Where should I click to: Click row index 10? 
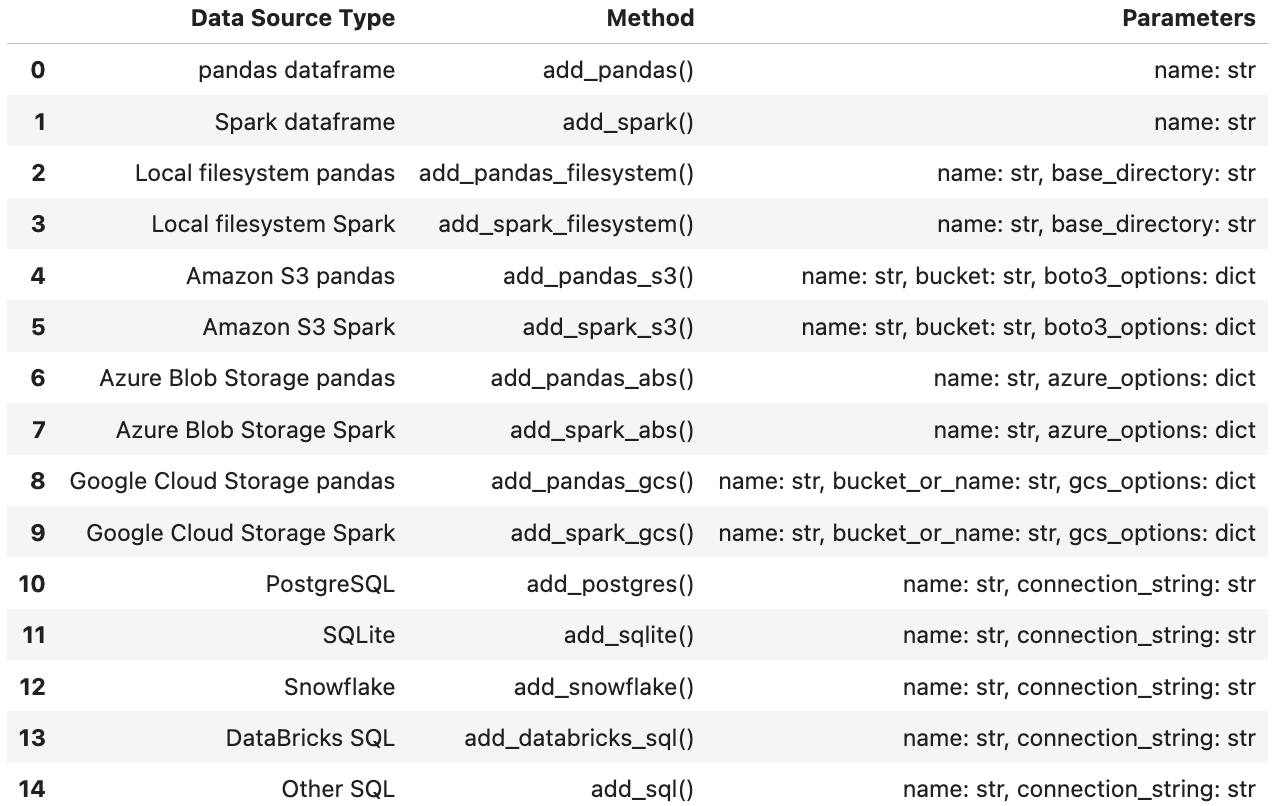click(x=32, y=584)
